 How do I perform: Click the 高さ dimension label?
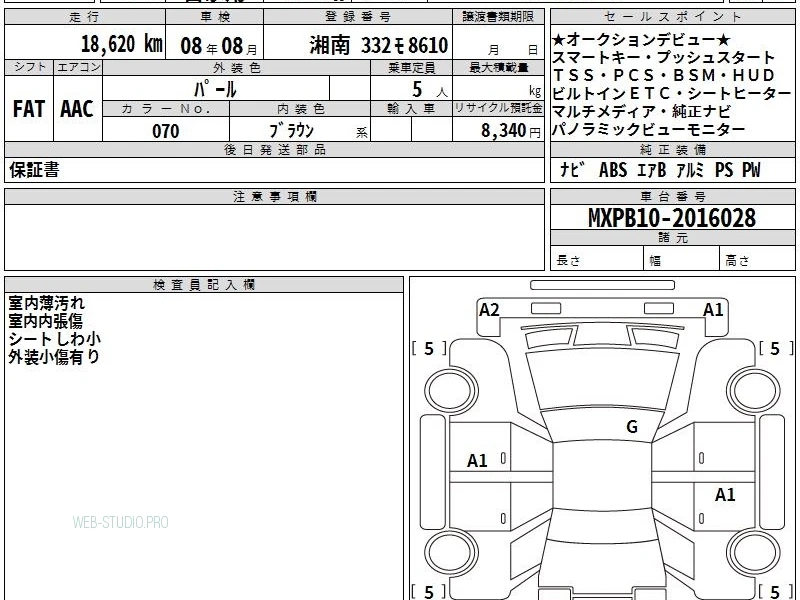[737, 260]
